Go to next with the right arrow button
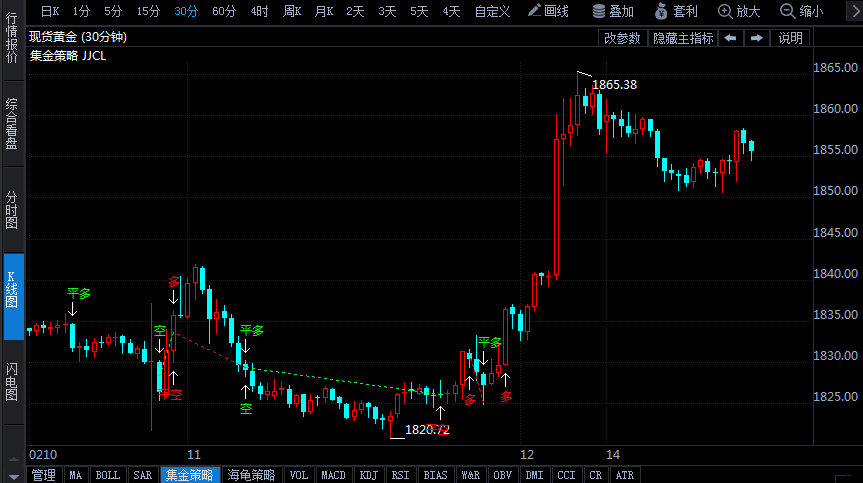This screenshot has width=863, height=483. pyautogui.click(x=757, y=38)
